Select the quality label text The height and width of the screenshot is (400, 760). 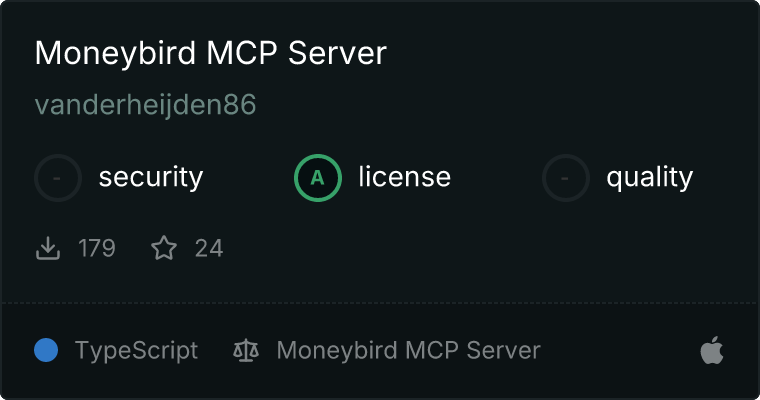pos(650,177)
